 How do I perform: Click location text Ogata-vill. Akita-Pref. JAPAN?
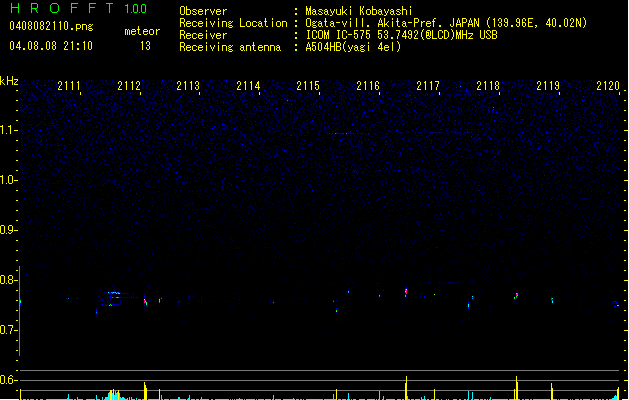pyautogui.click(x=392, y=23)
